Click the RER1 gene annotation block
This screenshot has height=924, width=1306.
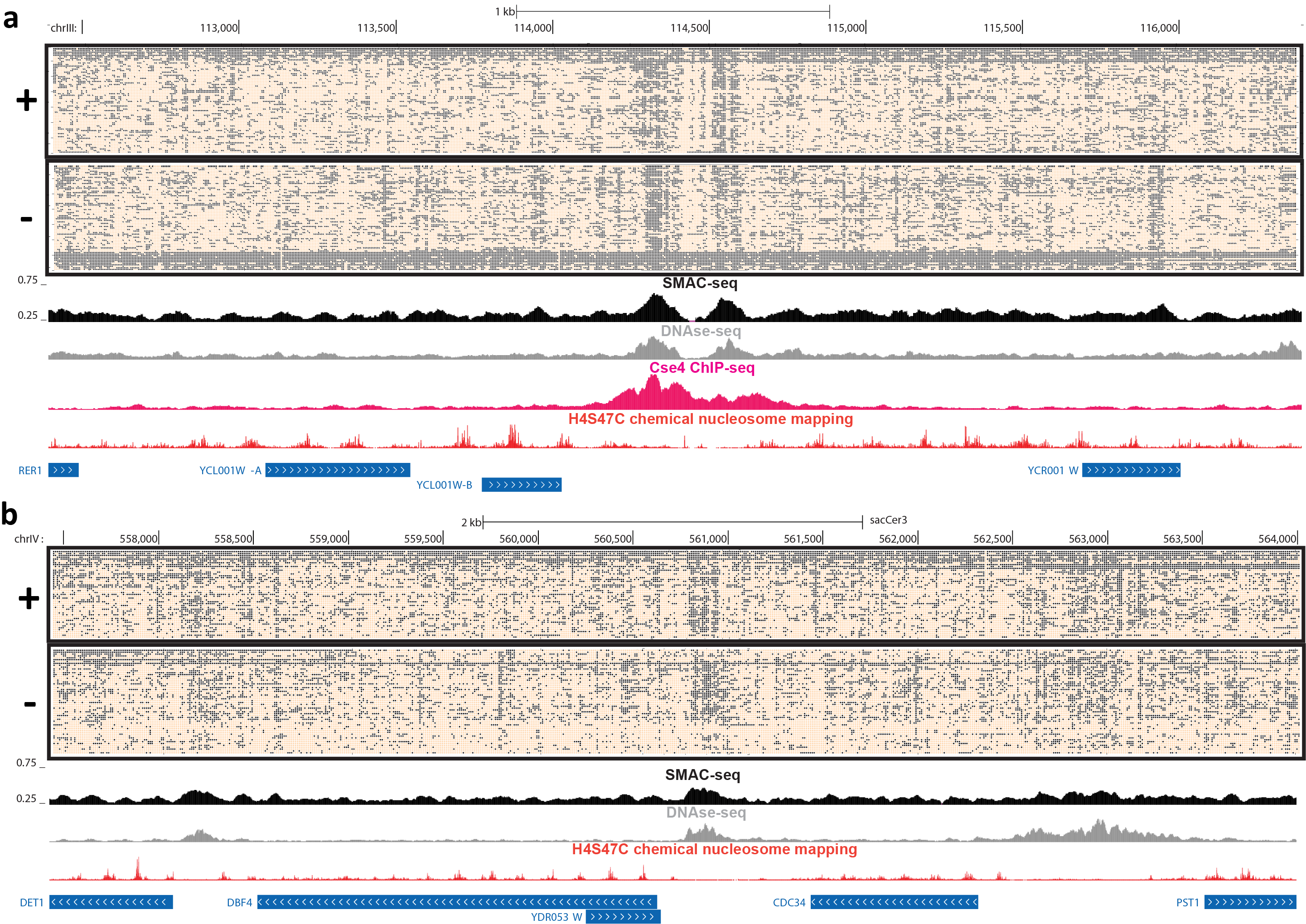point(63,471)
